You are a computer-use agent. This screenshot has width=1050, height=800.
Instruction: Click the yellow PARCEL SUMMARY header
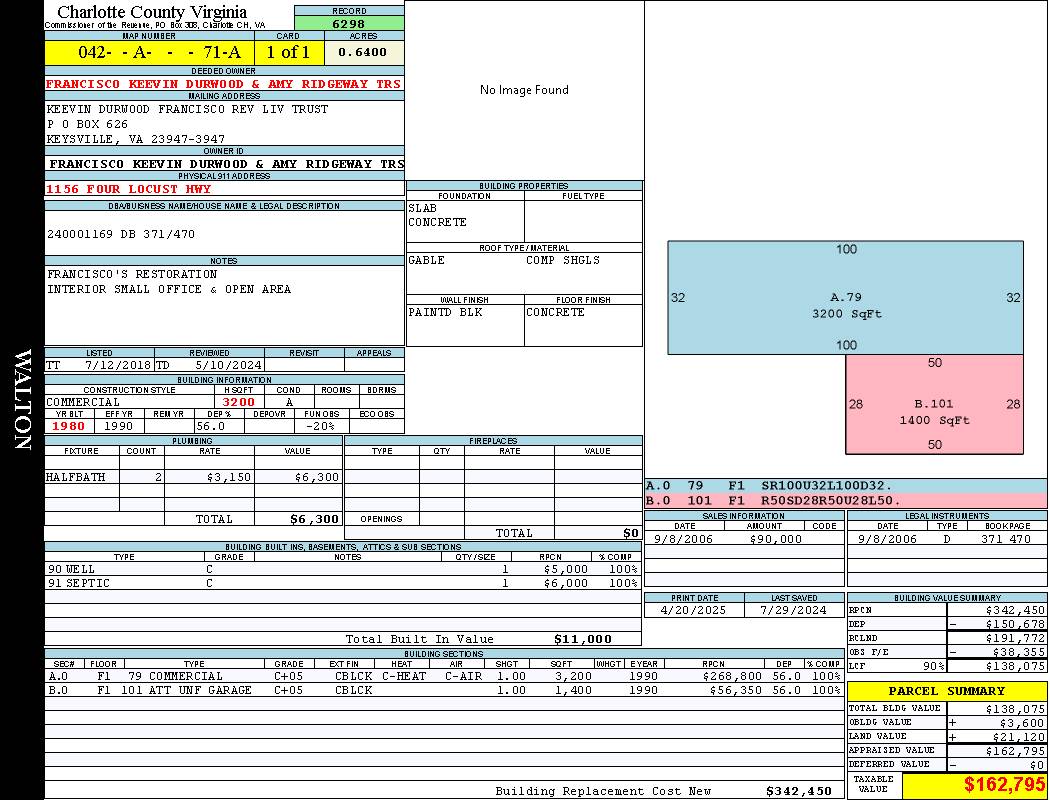[947, 691]
